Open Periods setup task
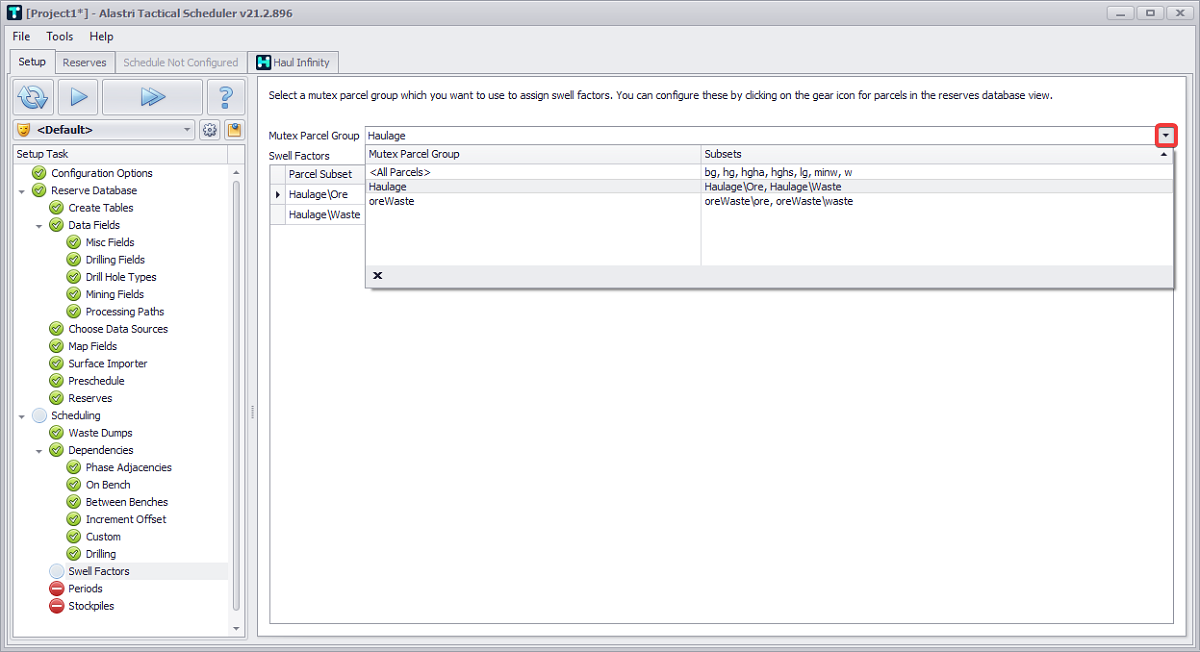1200x652 pixels. [x=85, y=589]
